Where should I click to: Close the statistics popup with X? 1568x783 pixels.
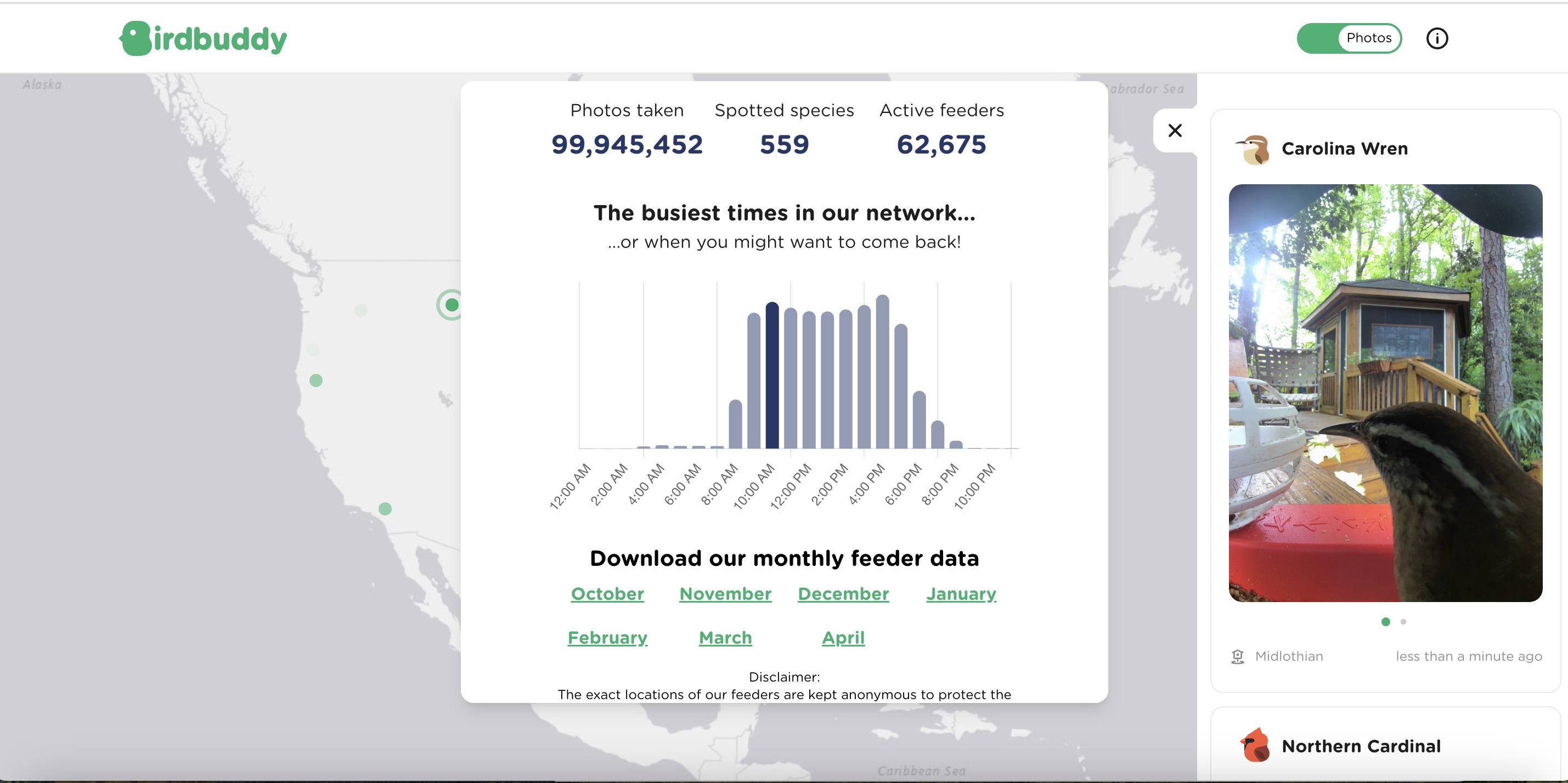(x=1175, y=131)
